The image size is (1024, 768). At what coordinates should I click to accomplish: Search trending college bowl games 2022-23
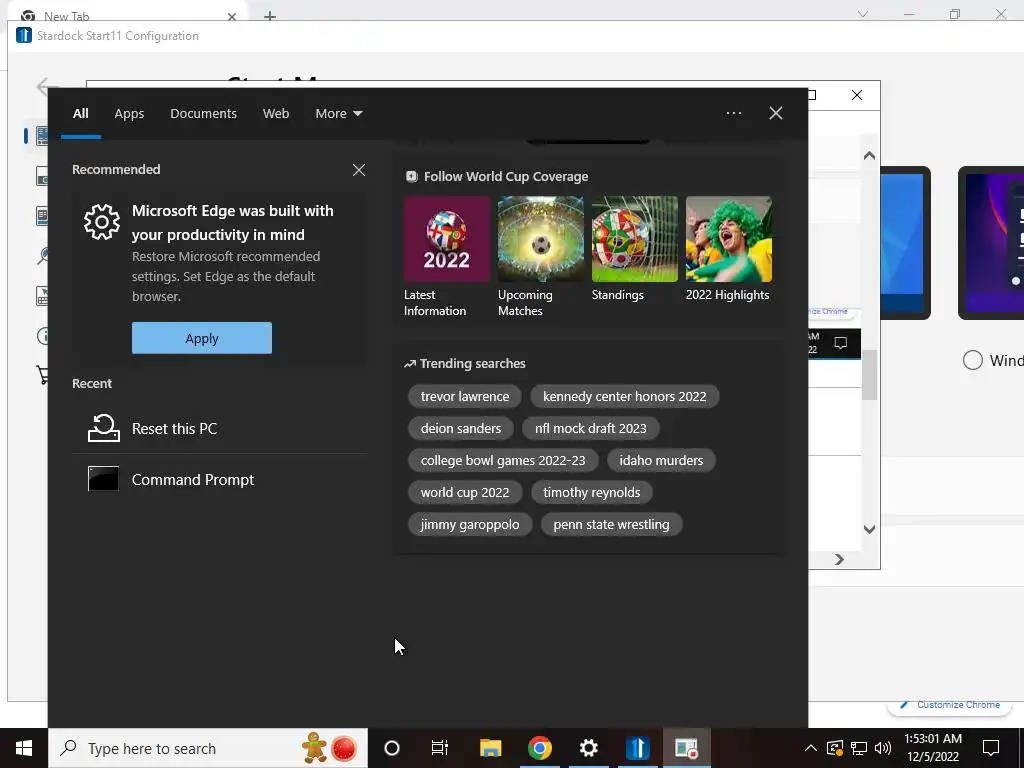pyautogui.click(x=503, y=460)
